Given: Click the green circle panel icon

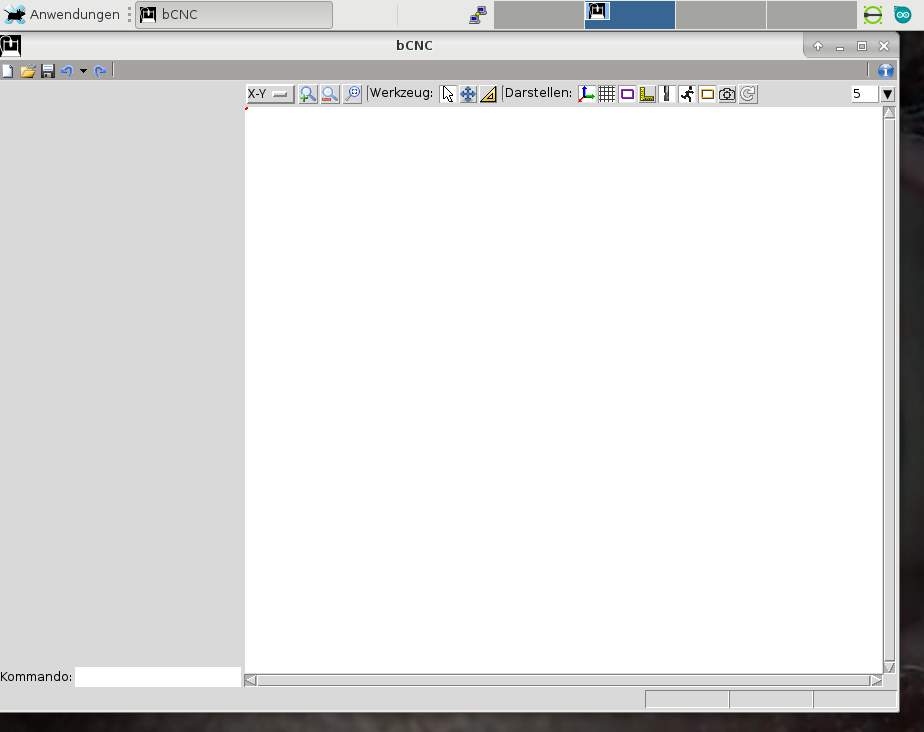Looking at the screenshot, I should pos(873,15).
